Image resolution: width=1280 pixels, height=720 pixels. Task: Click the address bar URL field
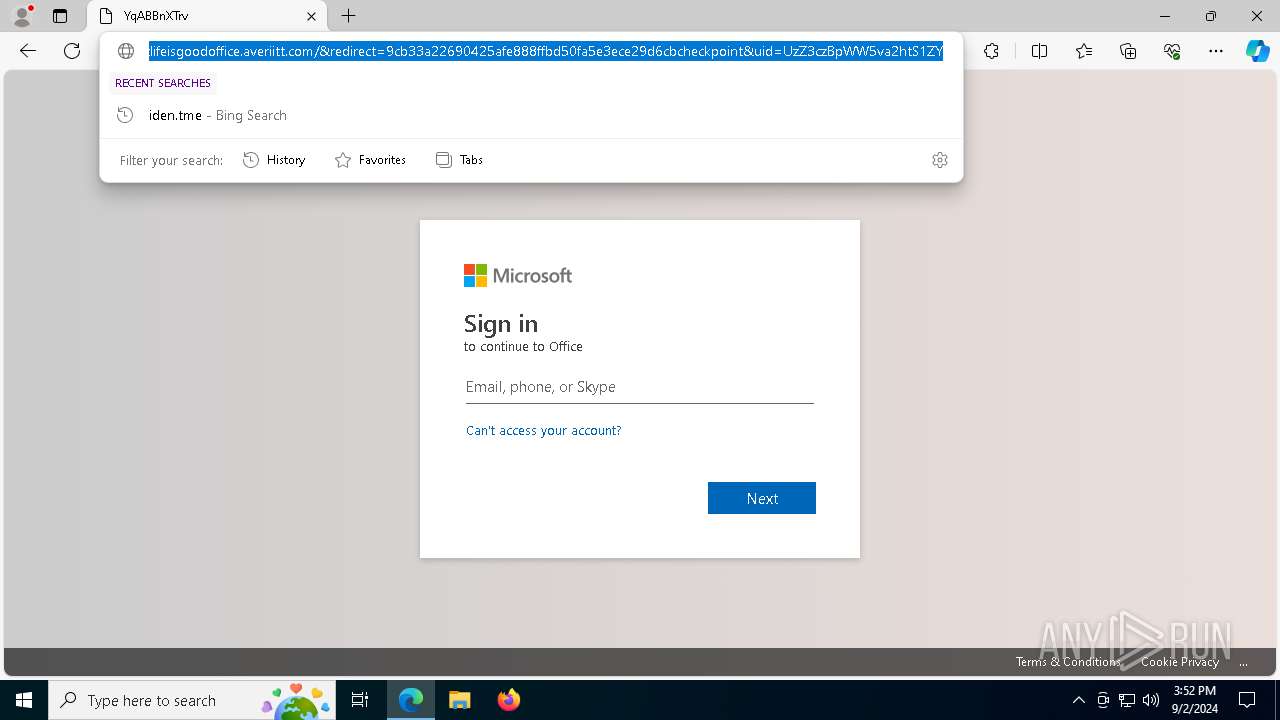coord(546,51)
